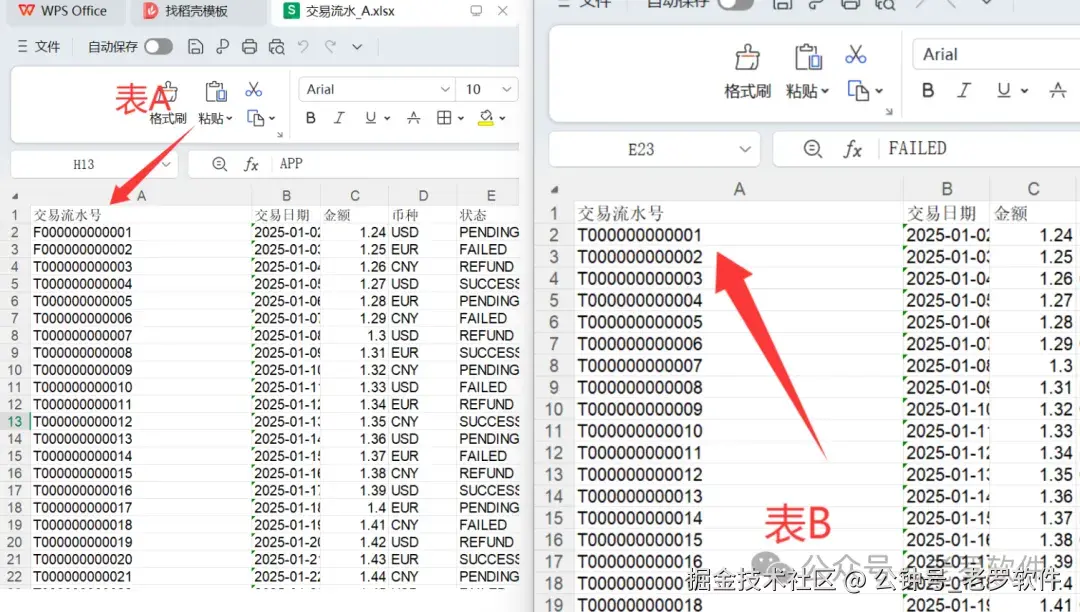Click the magnifier icon in right formula bar

(813, 149)
